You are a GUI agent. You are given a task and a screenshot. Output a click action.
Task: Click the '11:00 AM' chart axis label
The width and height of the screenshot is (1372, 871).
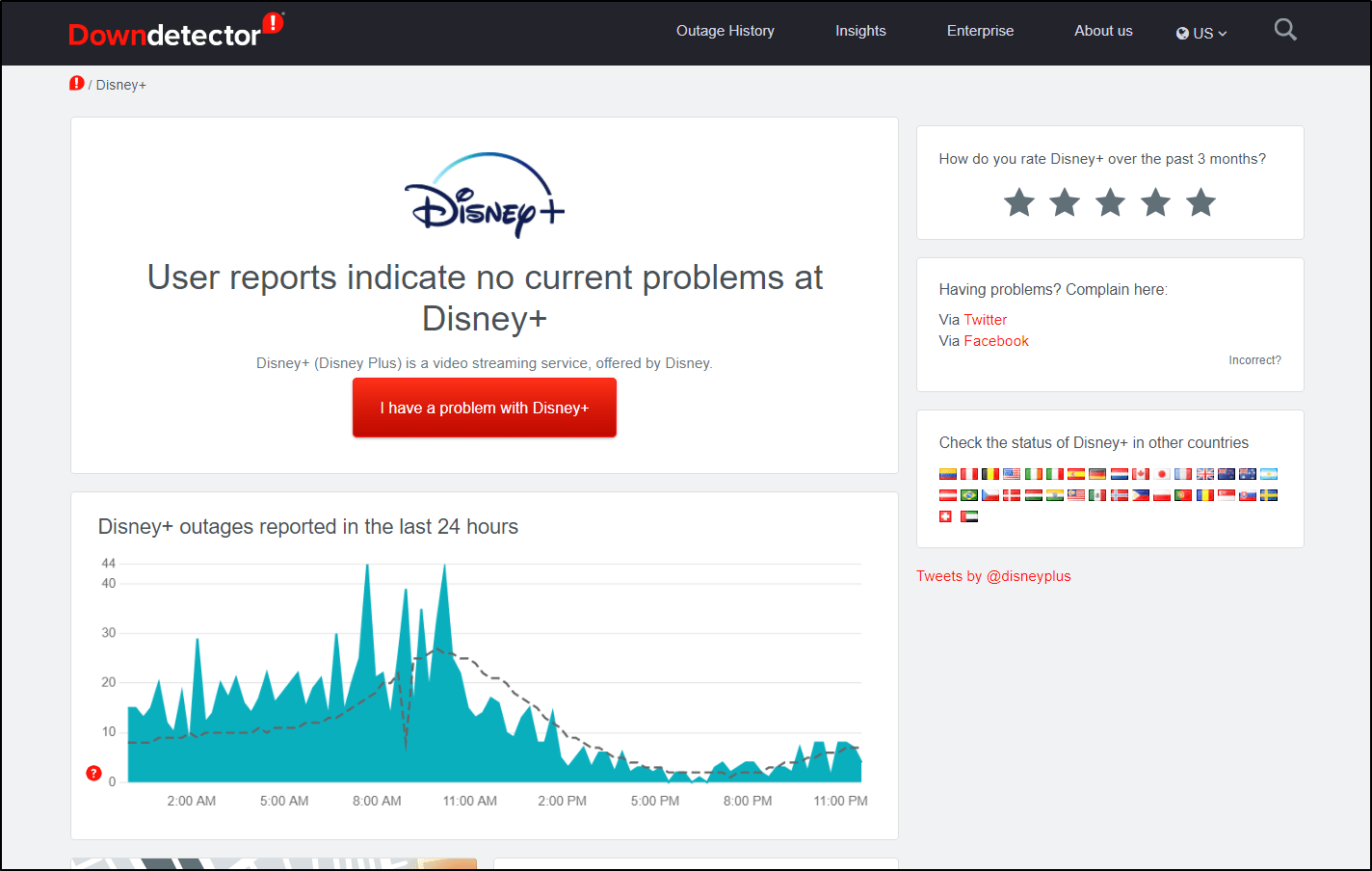(x=470, y=801)
